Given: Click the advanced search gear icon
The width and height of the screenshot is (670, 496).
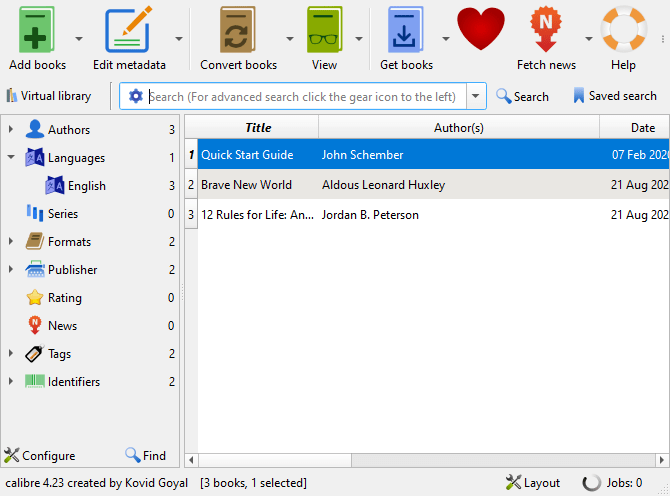Looking at the screenshot, I should point(136,96).
